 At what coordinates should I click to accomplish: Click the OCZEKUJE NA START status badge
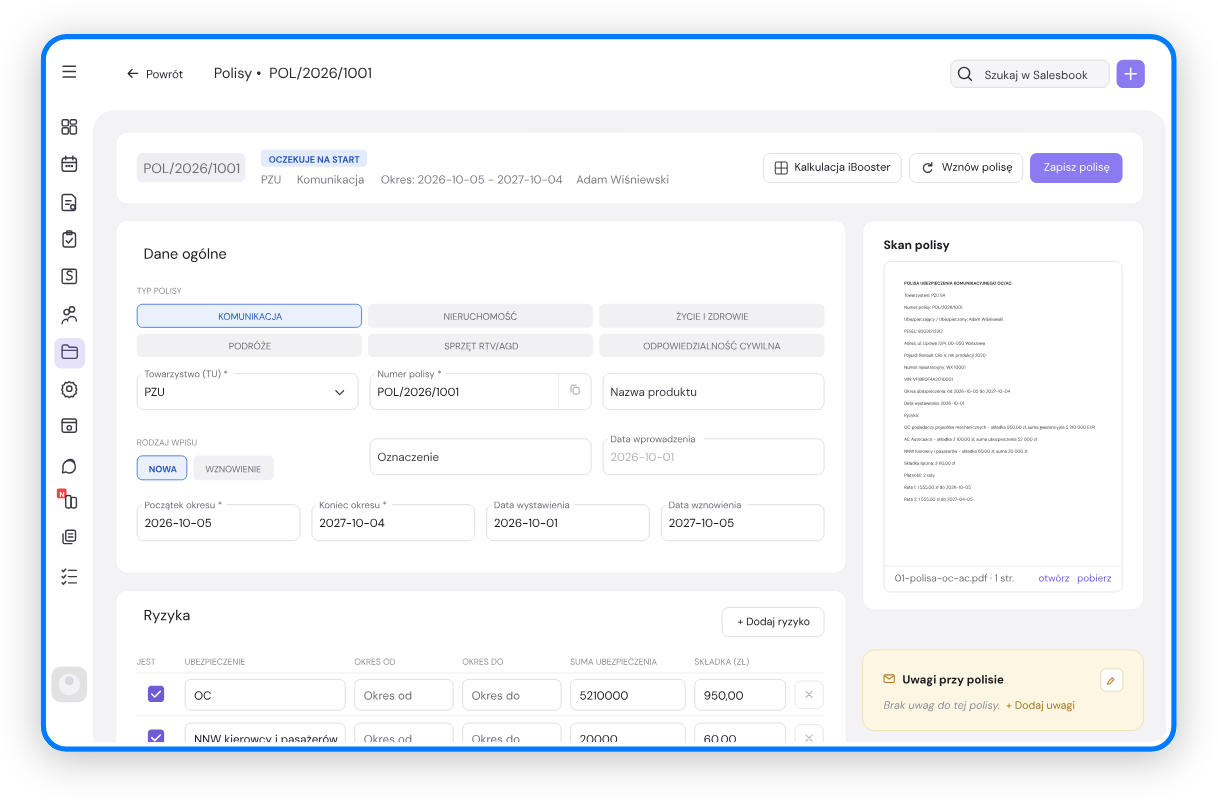click(314, 158)
